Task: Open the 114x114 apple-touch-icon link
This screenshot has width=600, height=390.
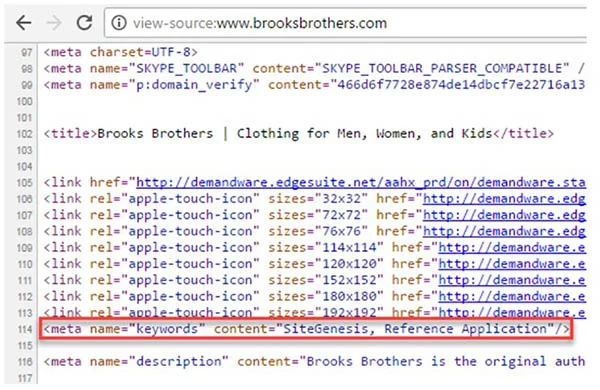Action: [x=512, y=248]
